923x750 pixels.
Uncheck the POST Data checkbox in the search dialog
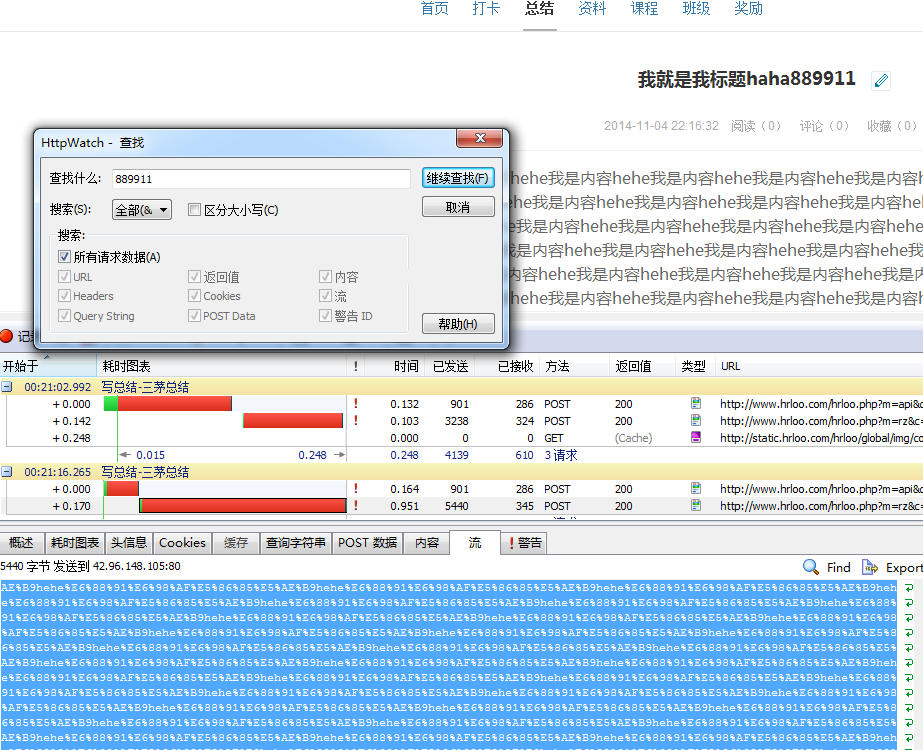coord(194,315)
